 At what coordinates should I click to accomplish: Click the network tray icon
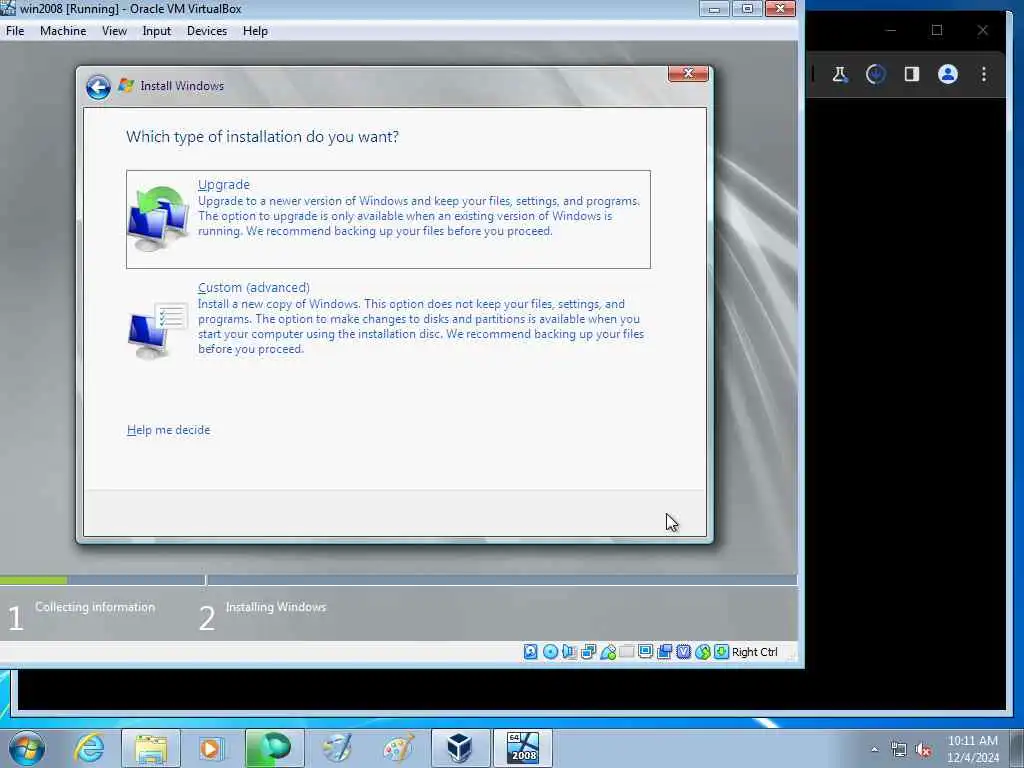pyautogui.click(x=899, y=750)
